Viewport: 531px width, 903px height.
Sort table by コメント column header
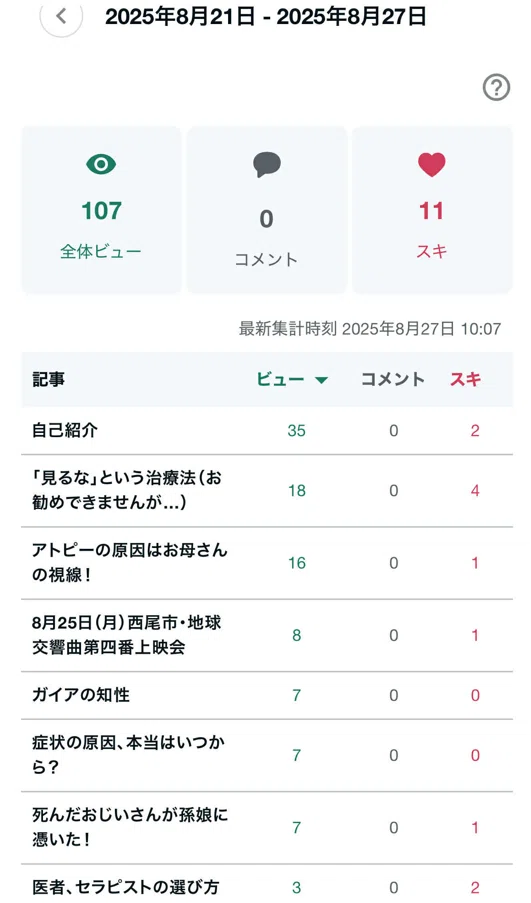tap(393, 380)
